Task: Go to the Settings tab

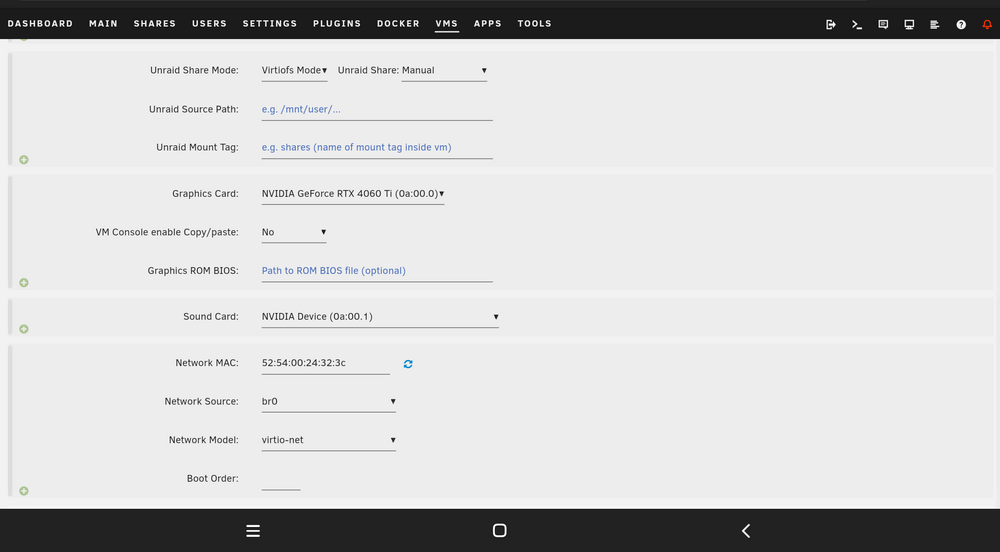Action: click(x=270, y=24)
